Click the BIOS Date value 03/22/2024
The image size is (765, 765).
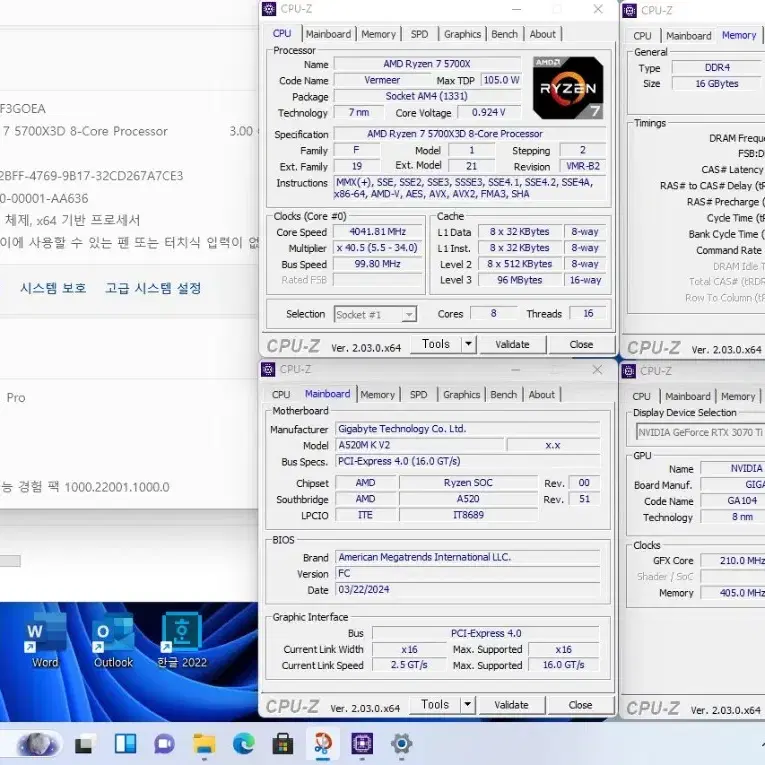click(x=467, y=589)
